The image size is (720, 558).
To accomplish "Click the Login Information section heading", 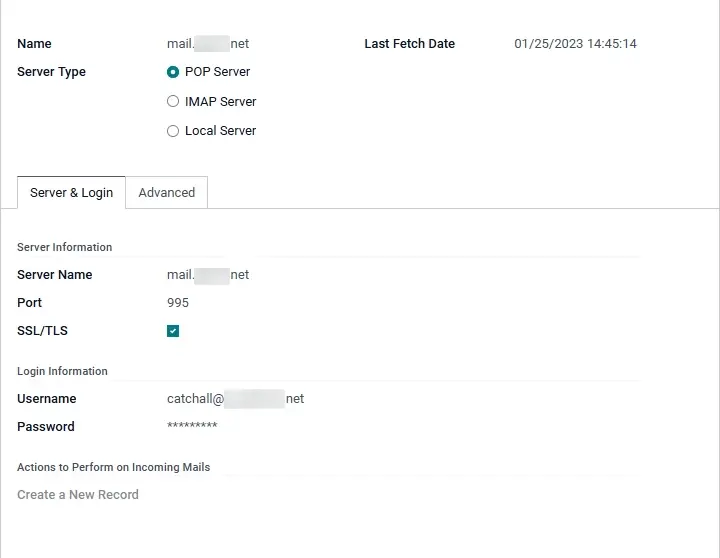I will point(62,371).
